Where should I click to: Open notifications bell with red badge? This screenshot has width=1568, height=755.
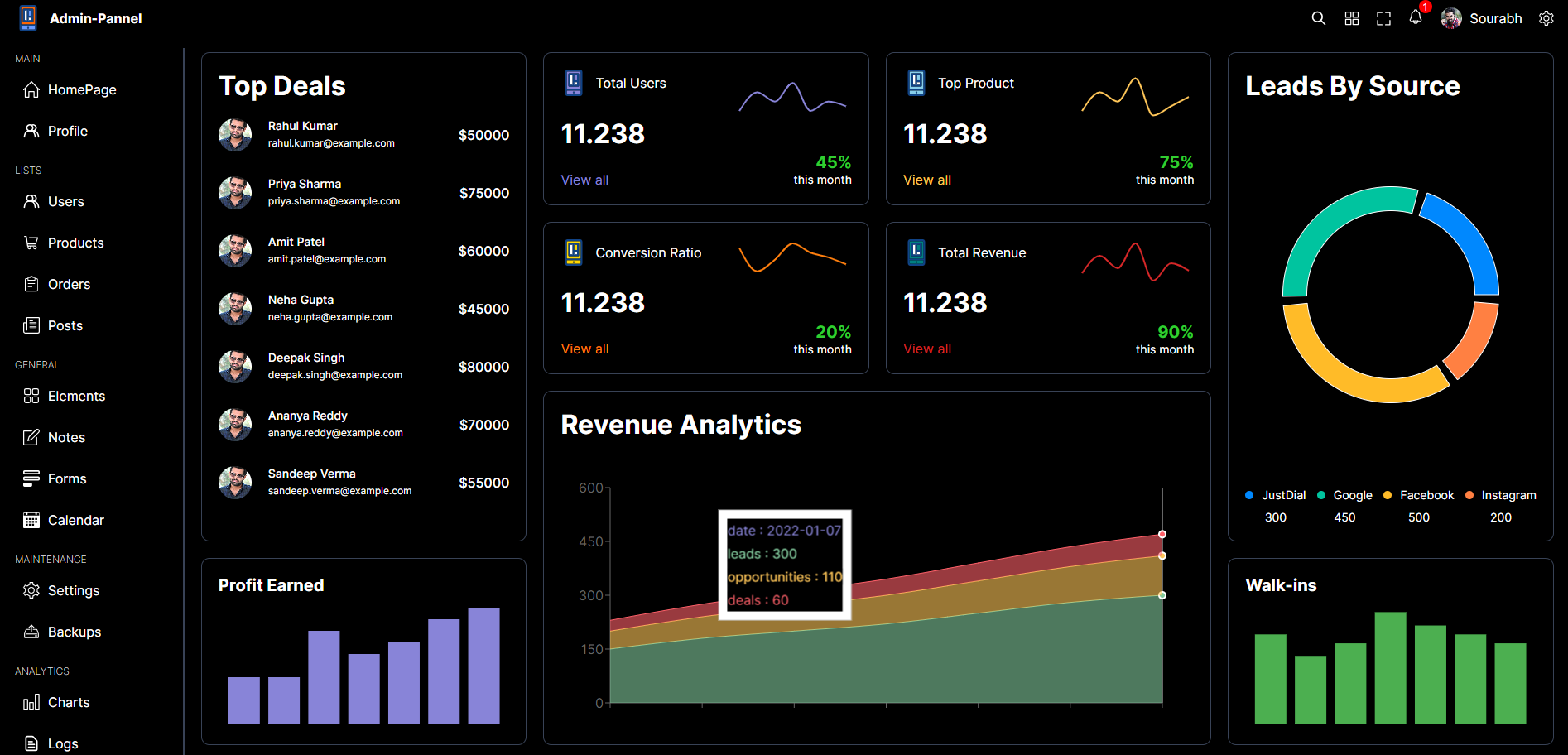1416,17
